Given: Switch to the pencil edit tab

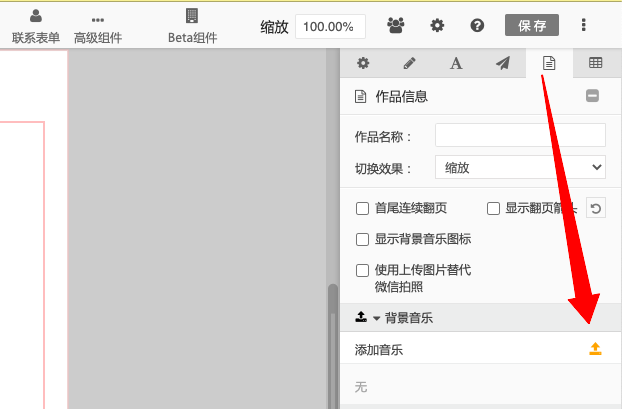Looking at the screenshot, I should click(409, 63).
